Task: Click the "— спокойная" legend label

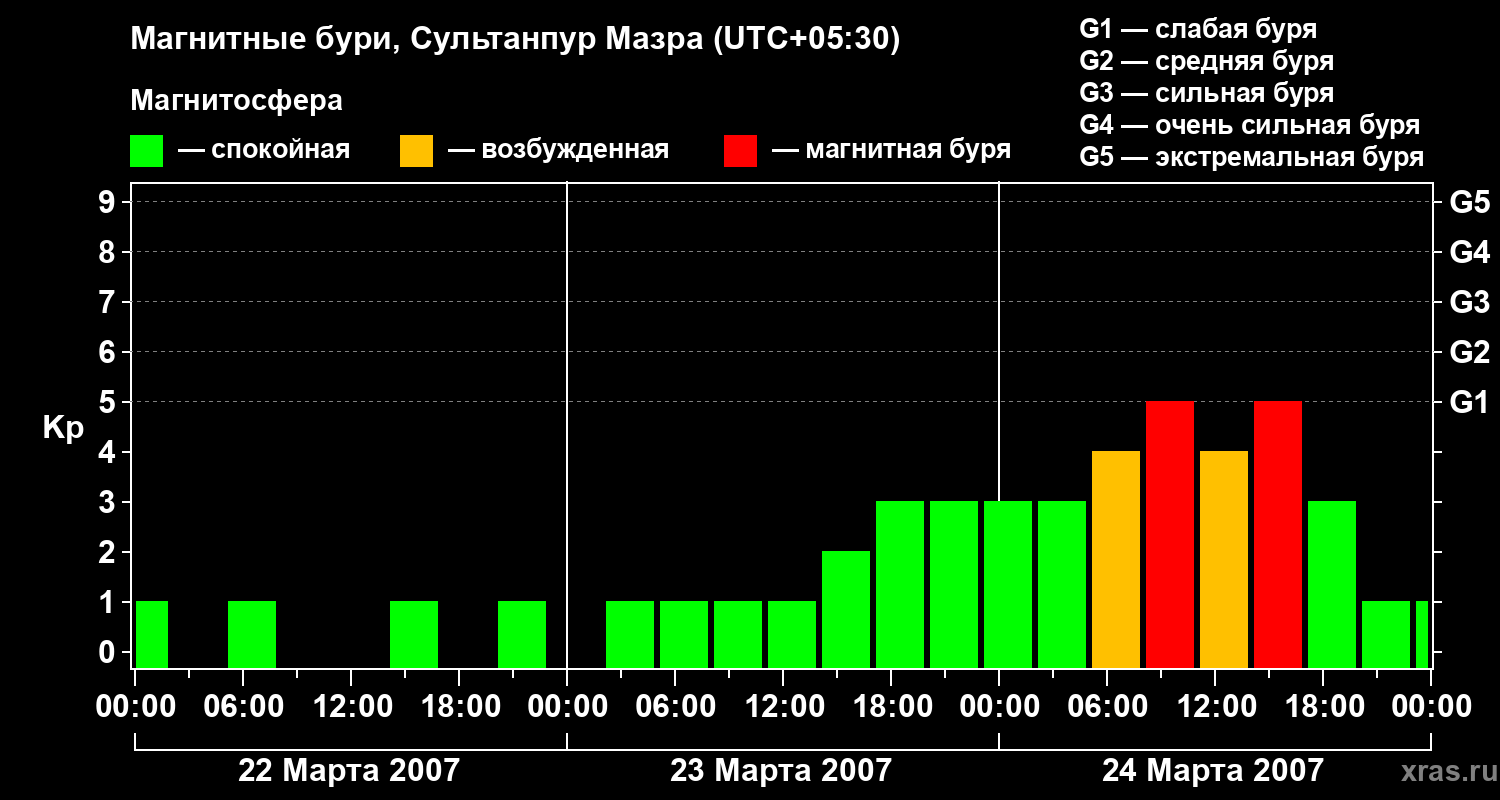Action: tap(264, 150)
